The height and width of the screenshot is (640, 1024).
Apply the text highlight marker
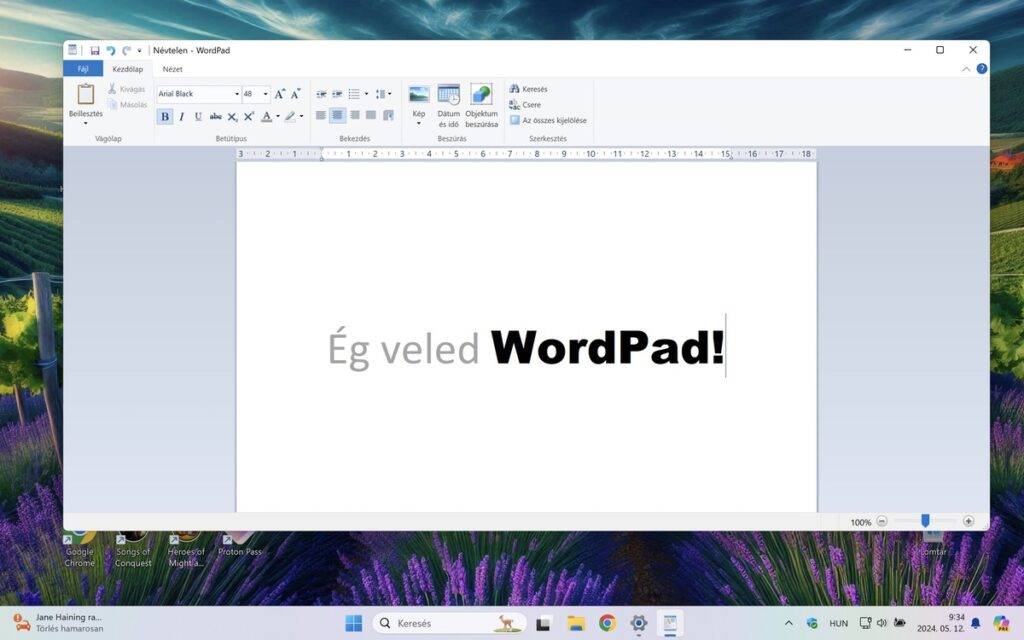290,117
